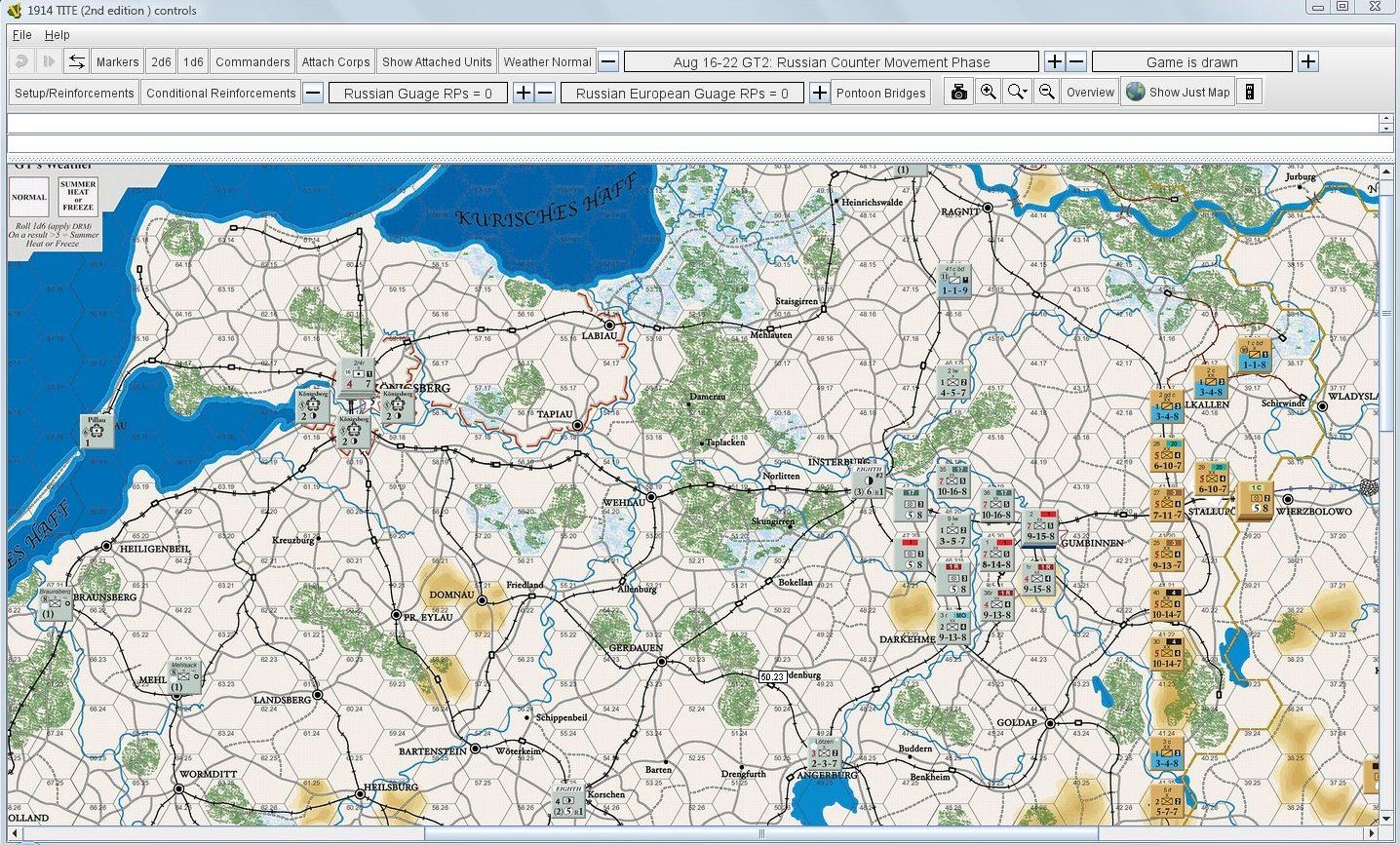Roll 2d6 dice

tap(161, 61)
